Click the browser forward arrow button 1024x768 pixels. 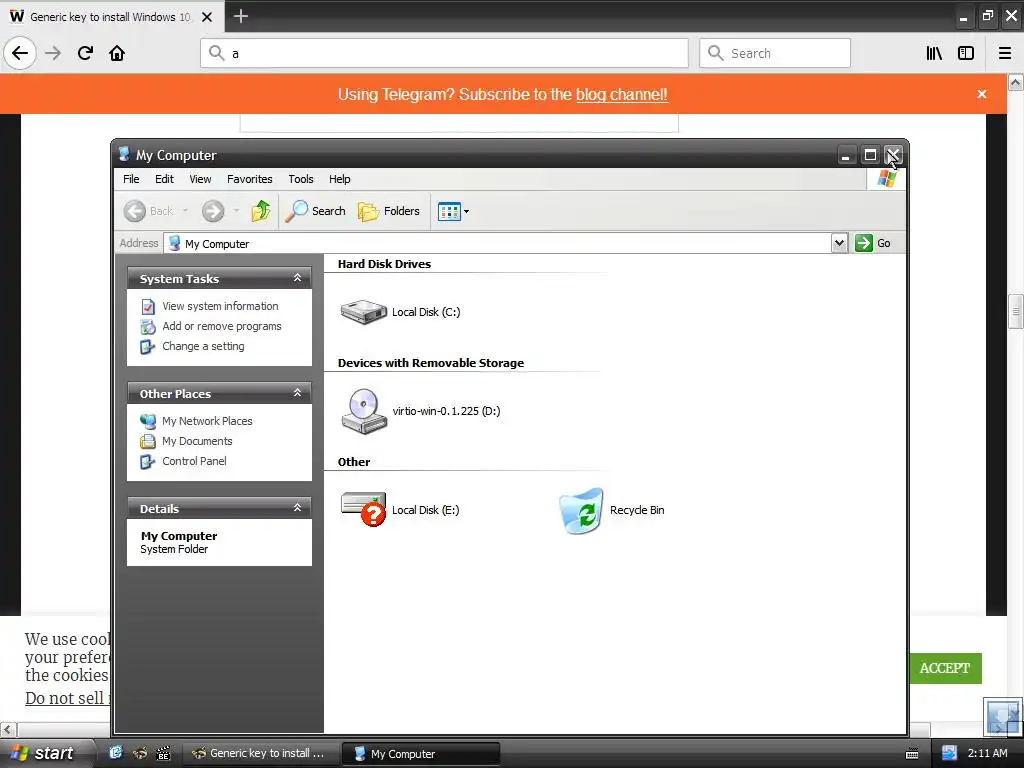click(53, 53)
